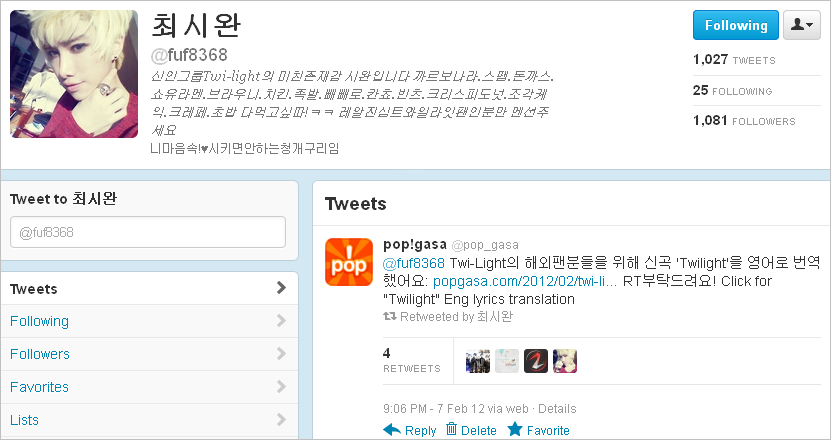Screen dimensions: 831x440
Task: Click the Favorite star icon
Action: 515,429
